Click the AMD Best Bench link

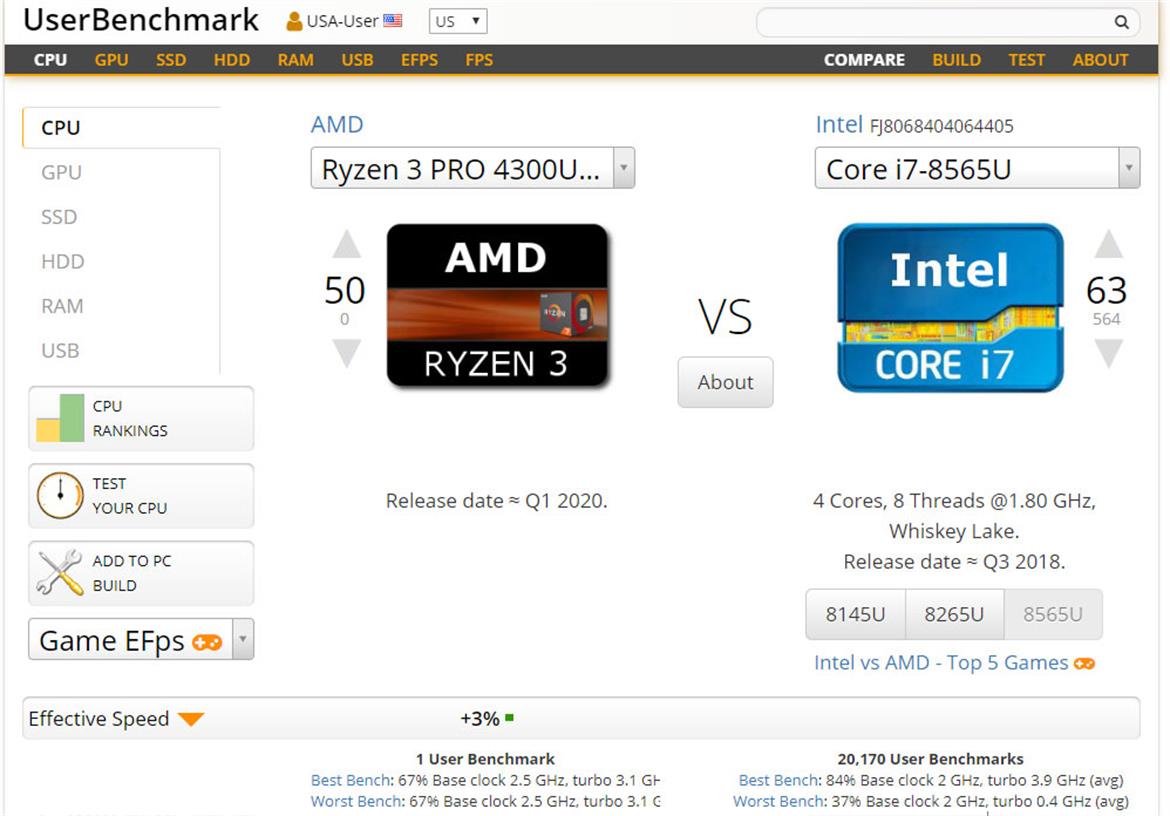351,780
